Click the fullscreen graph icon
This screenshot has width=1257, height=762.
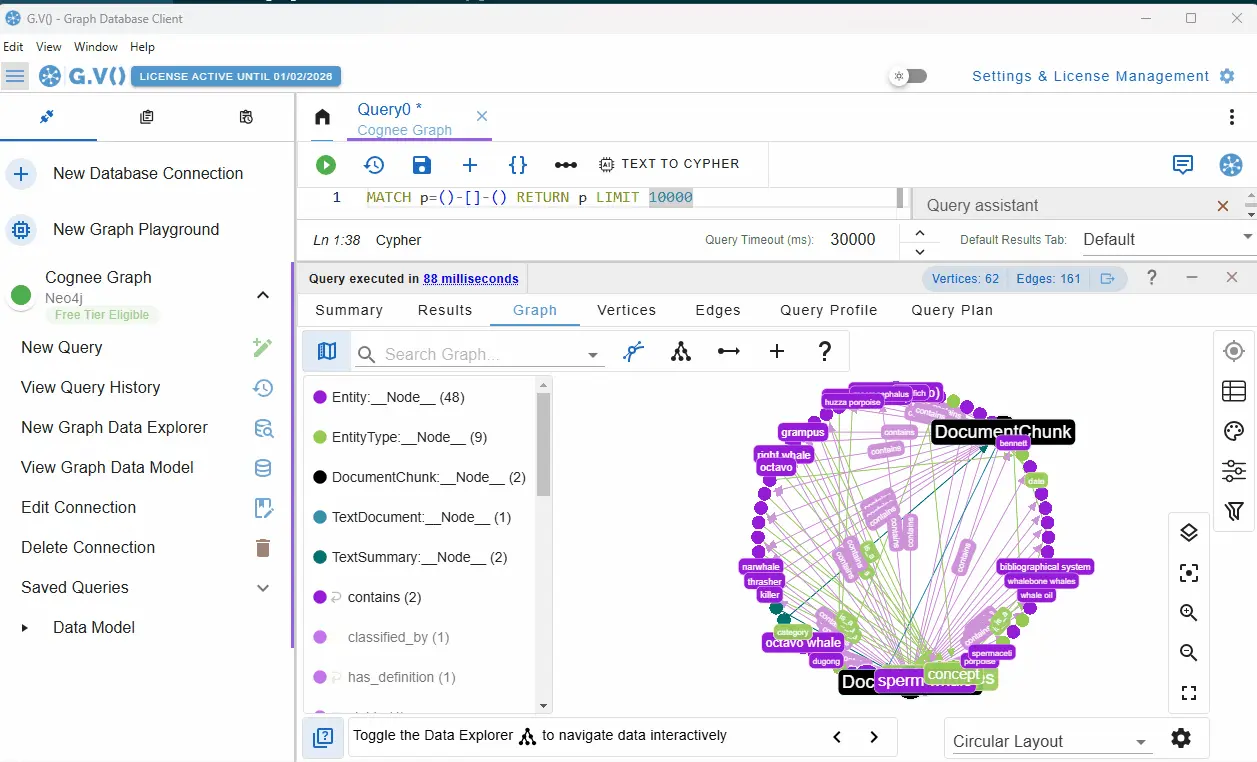click(1189, 693)
